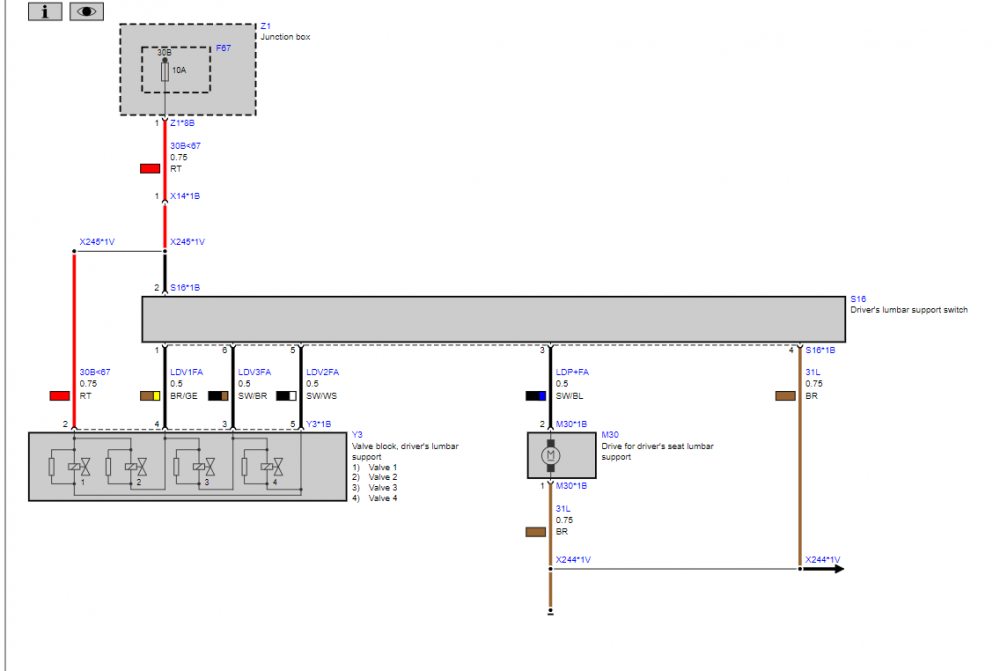Select the LDP+FA wire signal label
1000x671 pixels.
click(x=572, y=372)
